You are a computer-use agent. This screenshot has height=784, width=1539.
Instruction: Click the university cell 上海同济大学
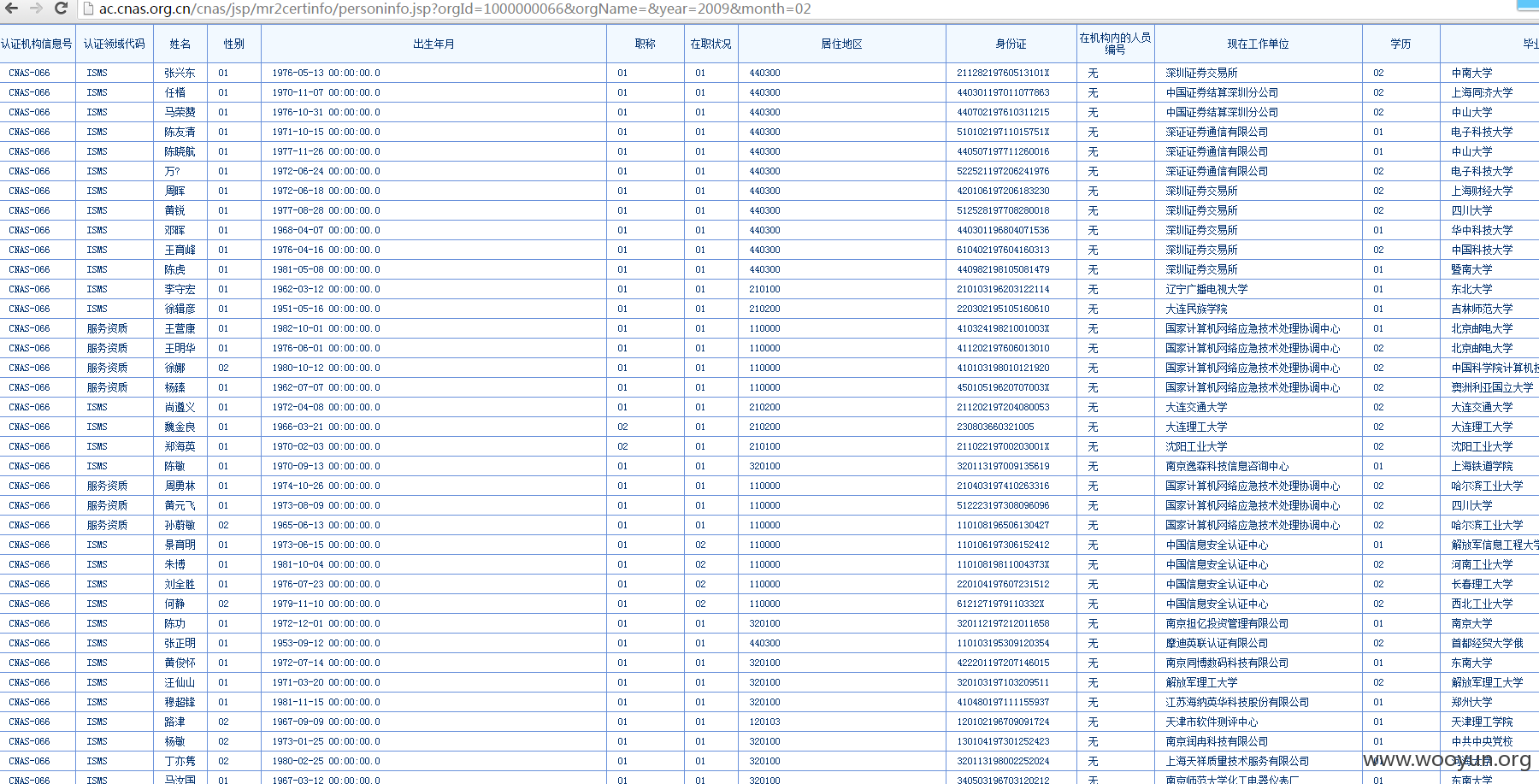pos(1482,92)
